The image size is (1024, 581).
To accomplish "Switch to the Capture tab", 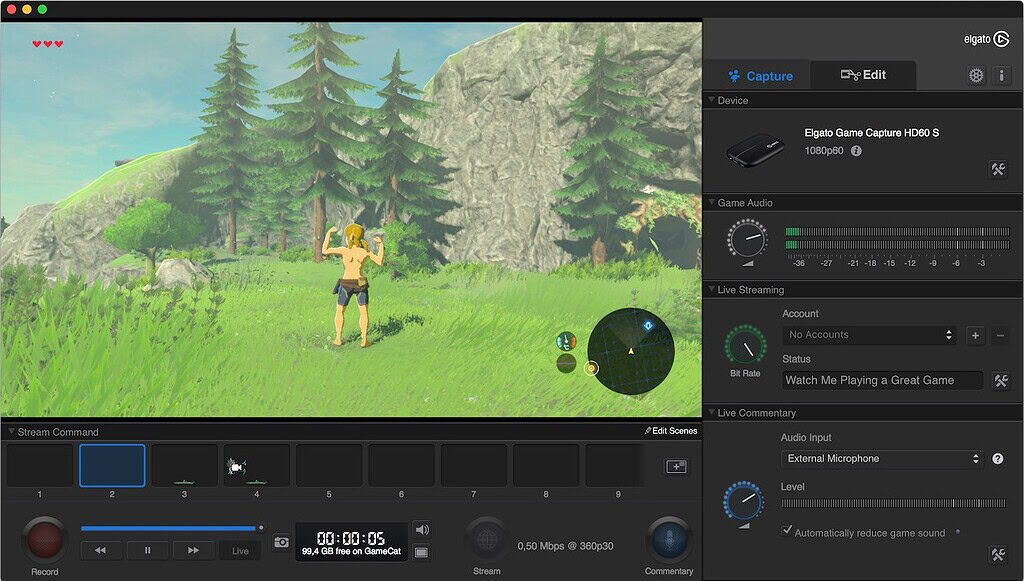I will tap(760, 76).
